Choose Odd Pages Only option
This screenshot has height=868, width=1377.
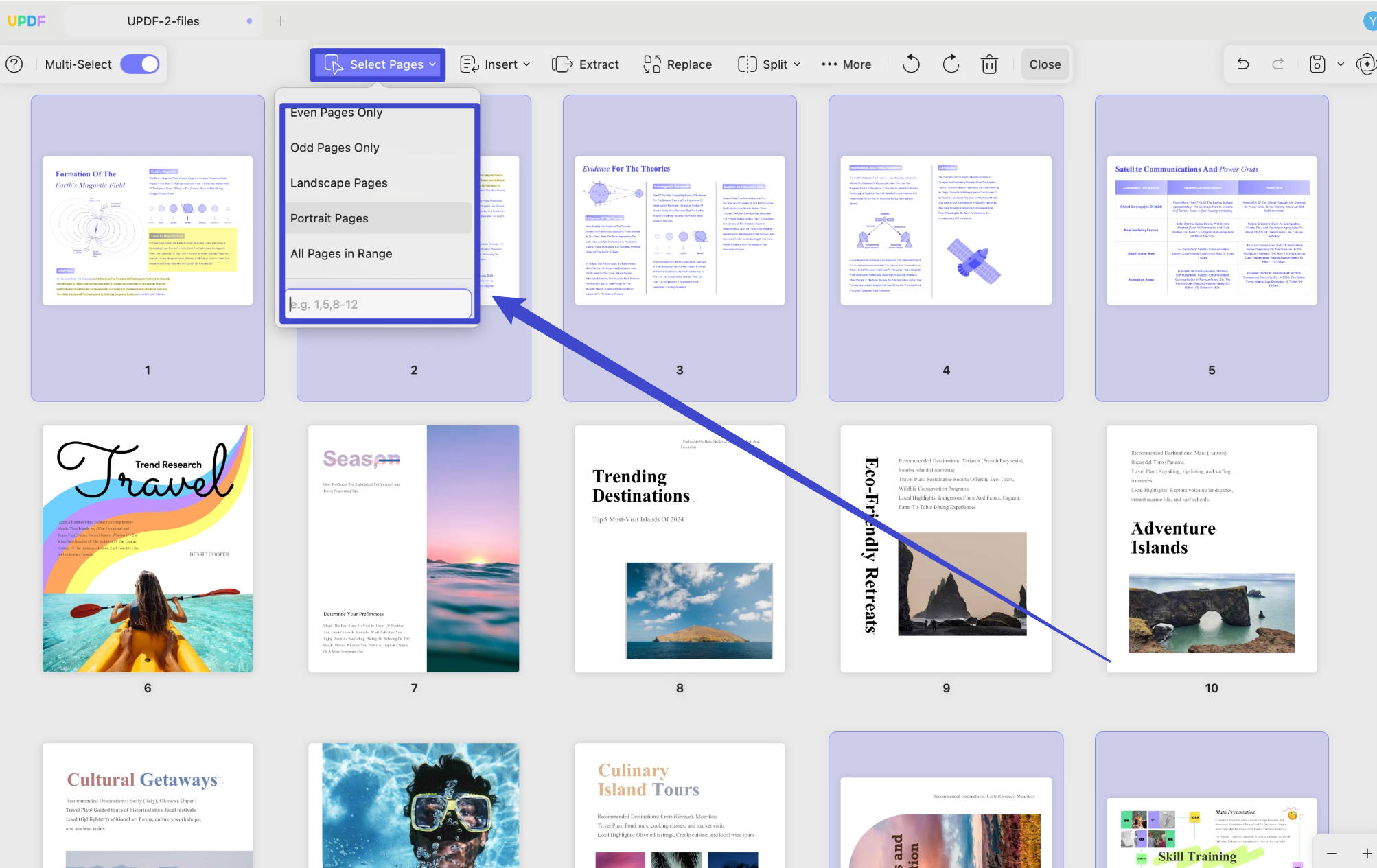tap(335, 148)
